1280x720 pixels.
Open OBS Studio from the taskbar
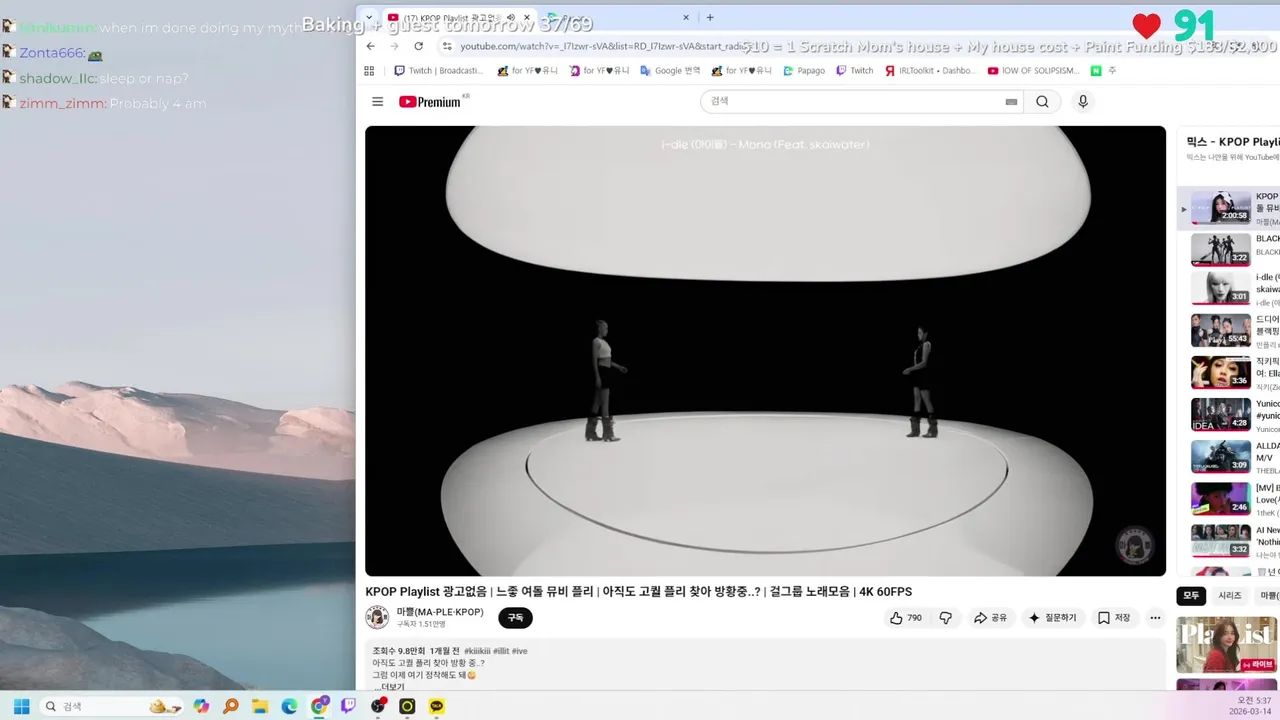378,706
